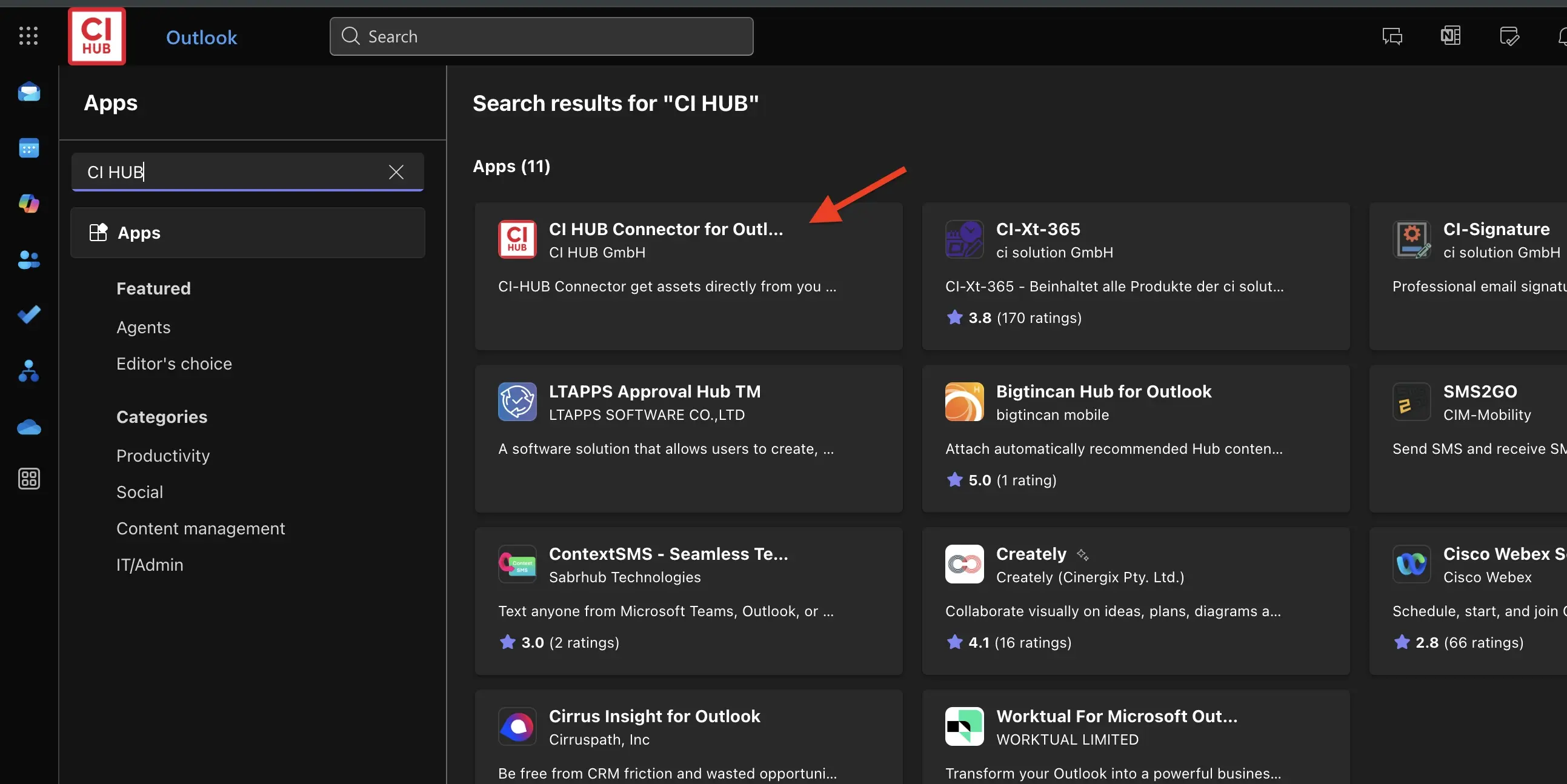
Task: Open OneDrive cloud icon
Action: (28, 427)
